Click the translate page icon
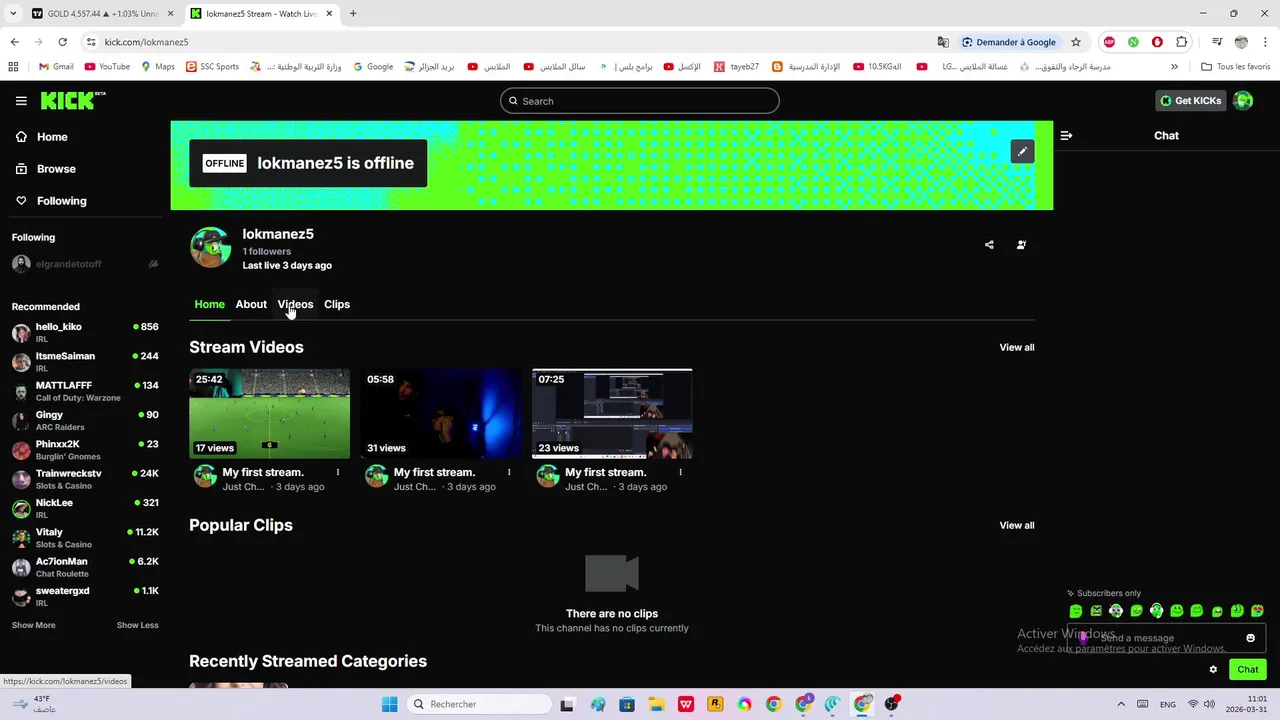This screenshot has width=1280, height=720. (x=943, y=42)
